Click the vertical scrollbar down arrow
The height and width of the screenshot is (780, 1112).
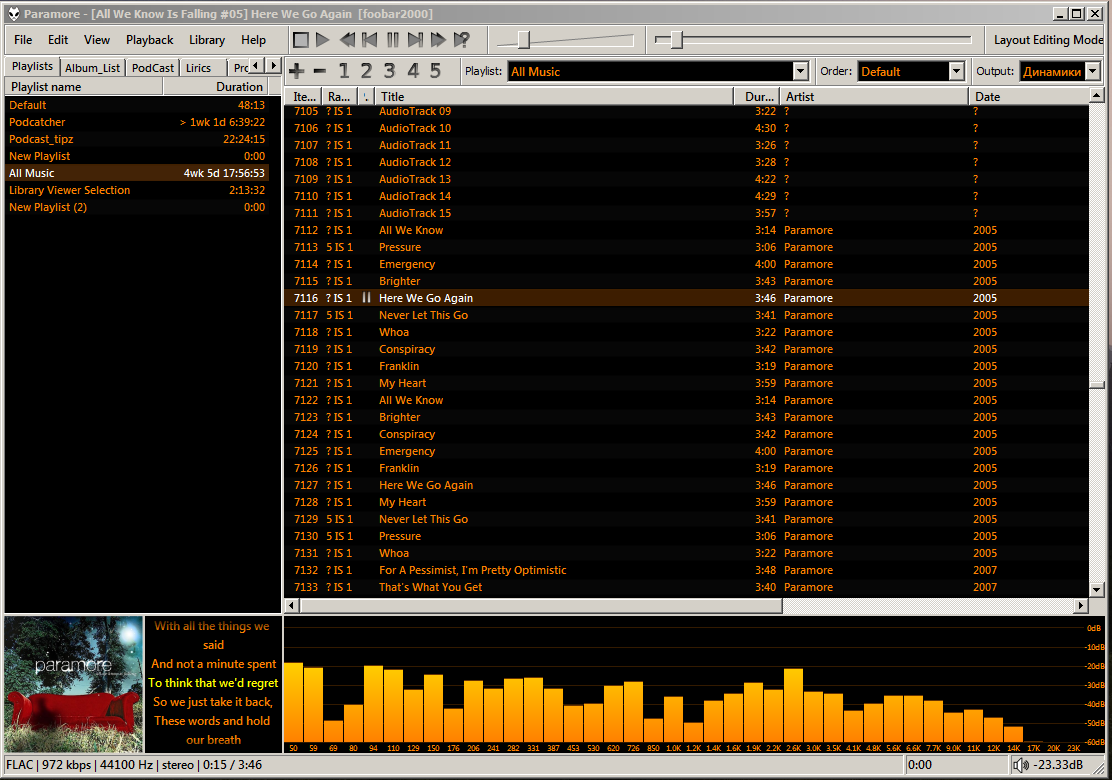point(1096,589)
